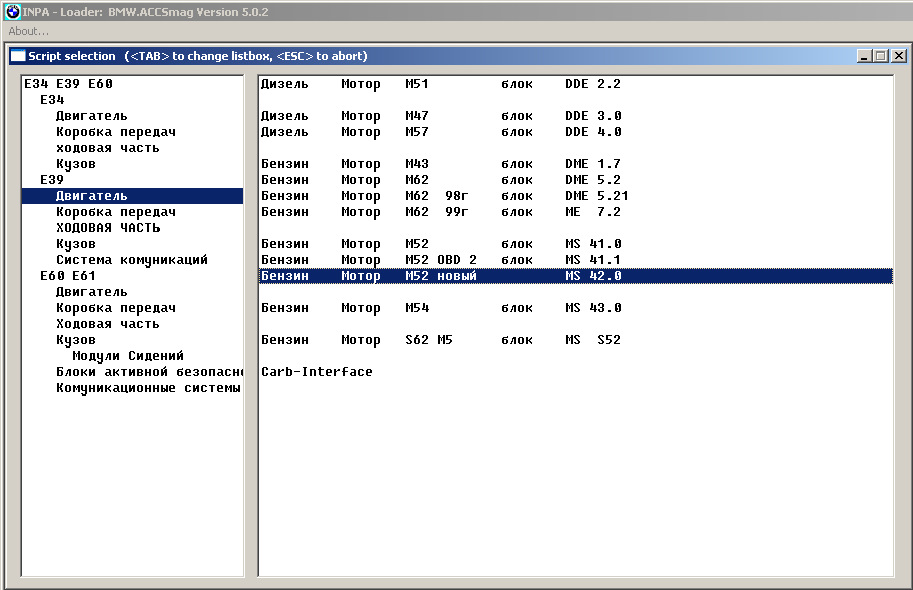913x590 pixels.
Task: Choose the Бензин M62 DME 5.2 script
Action: [x=575, y=180]
